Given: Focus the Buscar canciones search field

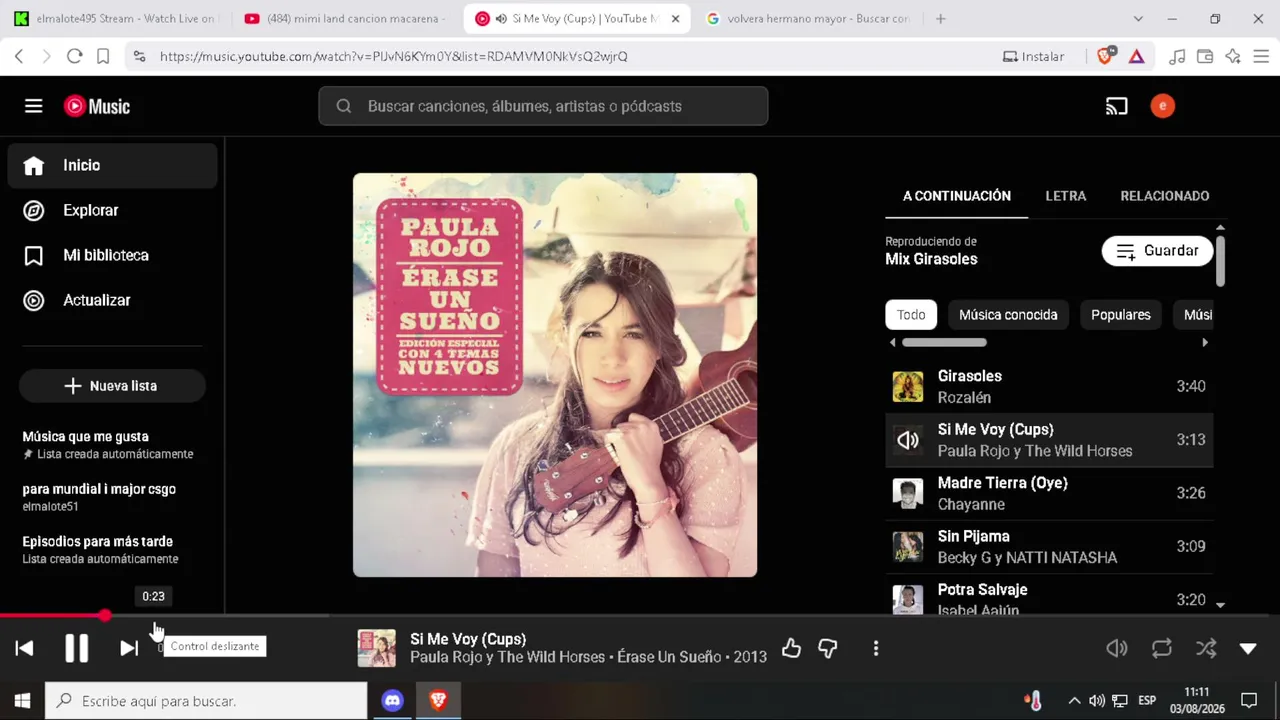Looking at the screenshot, I should [543, 106].
